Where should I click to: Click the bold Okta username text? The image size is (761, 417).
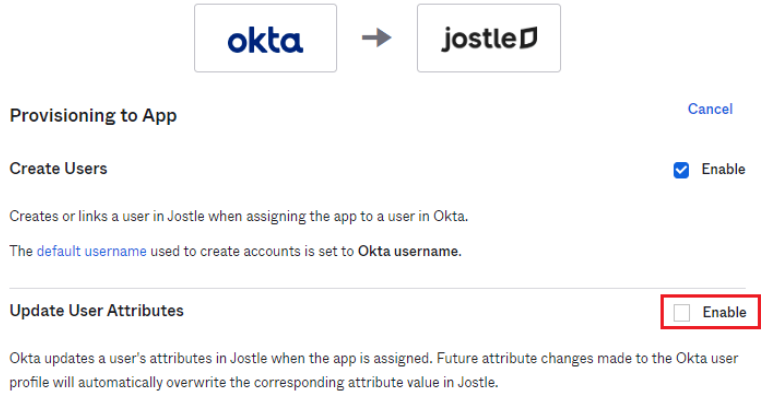point(410,251)
